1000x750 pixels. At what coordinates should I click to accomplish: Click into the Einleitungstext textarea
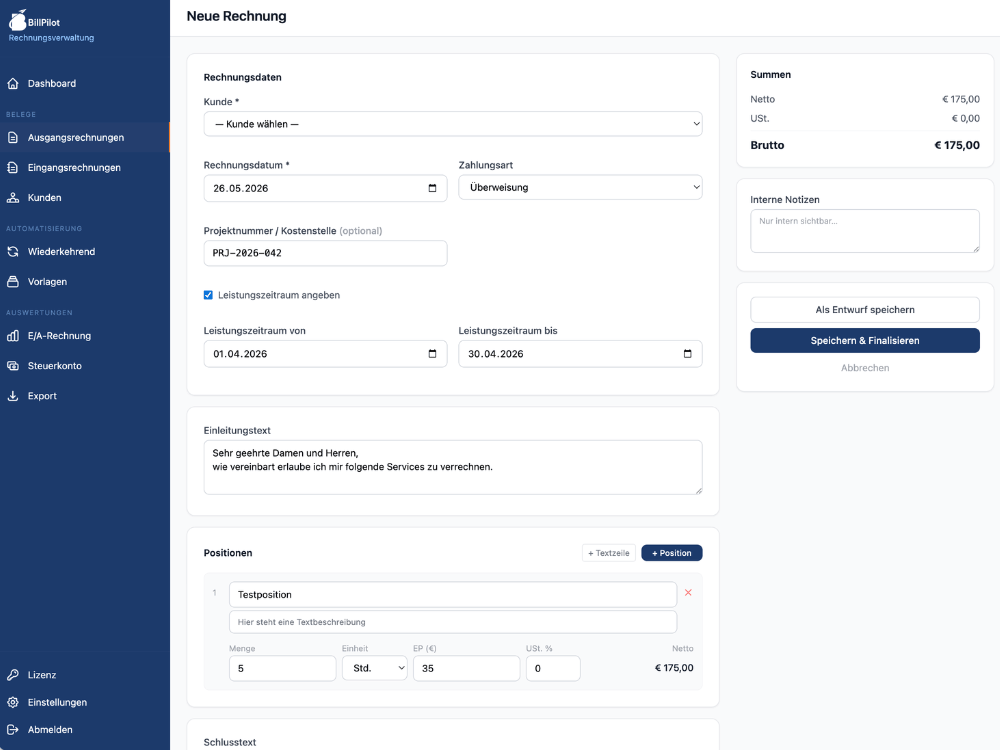pyautogui.click(x=453, y=467)
